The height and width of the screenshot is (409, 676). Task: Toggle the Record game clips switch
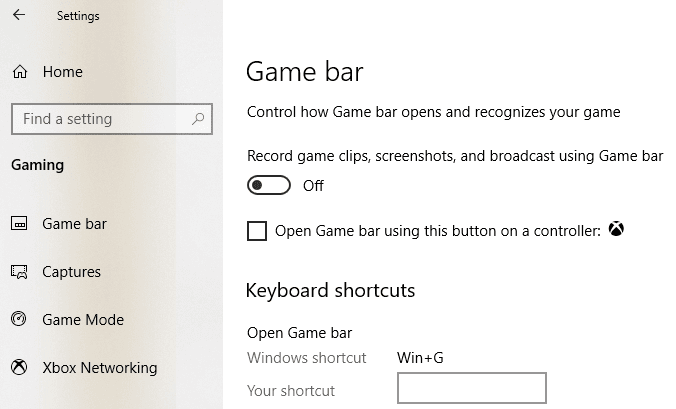269,185
